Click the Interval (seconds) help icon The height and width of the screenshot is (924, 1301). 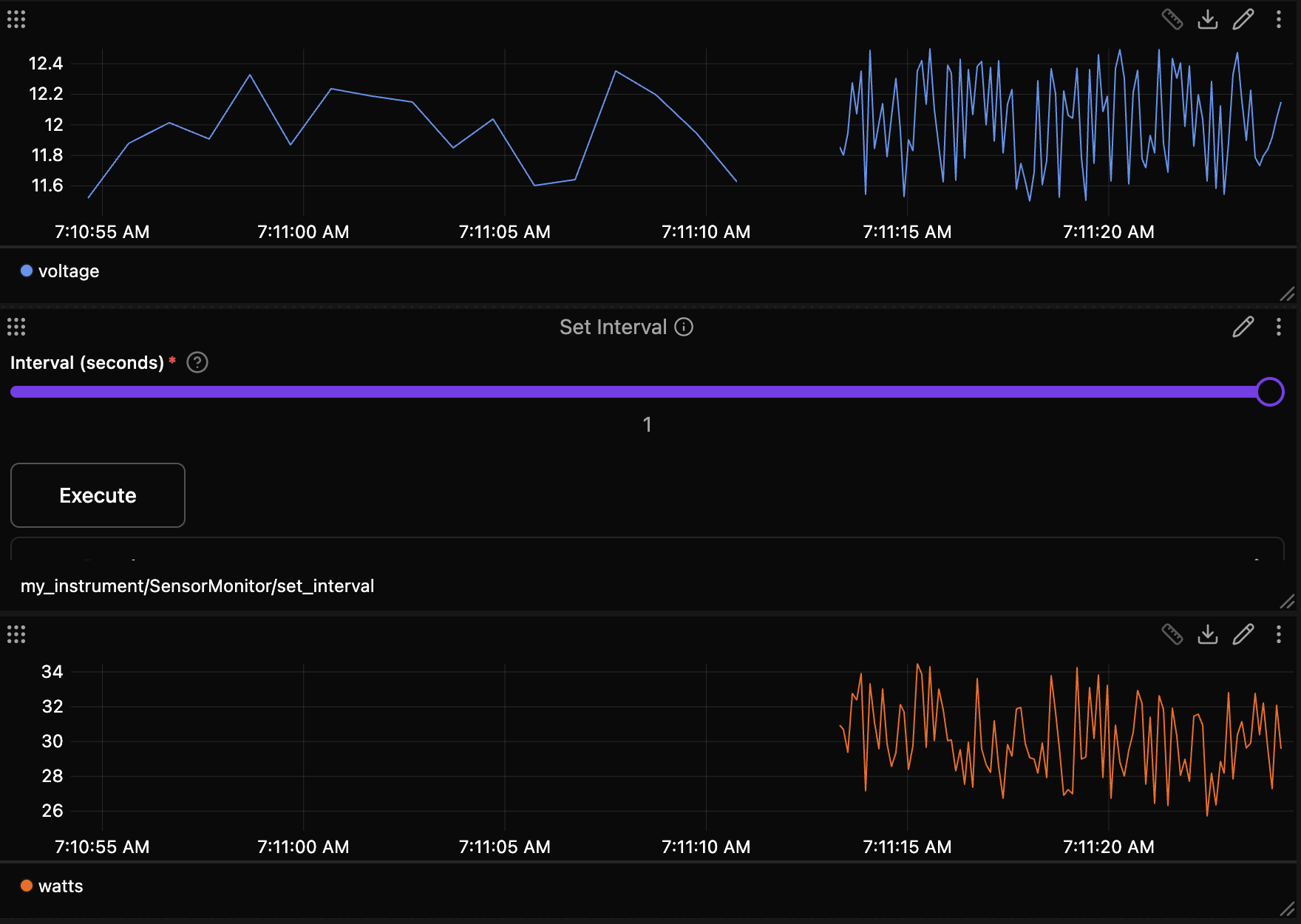coord(197,362)
